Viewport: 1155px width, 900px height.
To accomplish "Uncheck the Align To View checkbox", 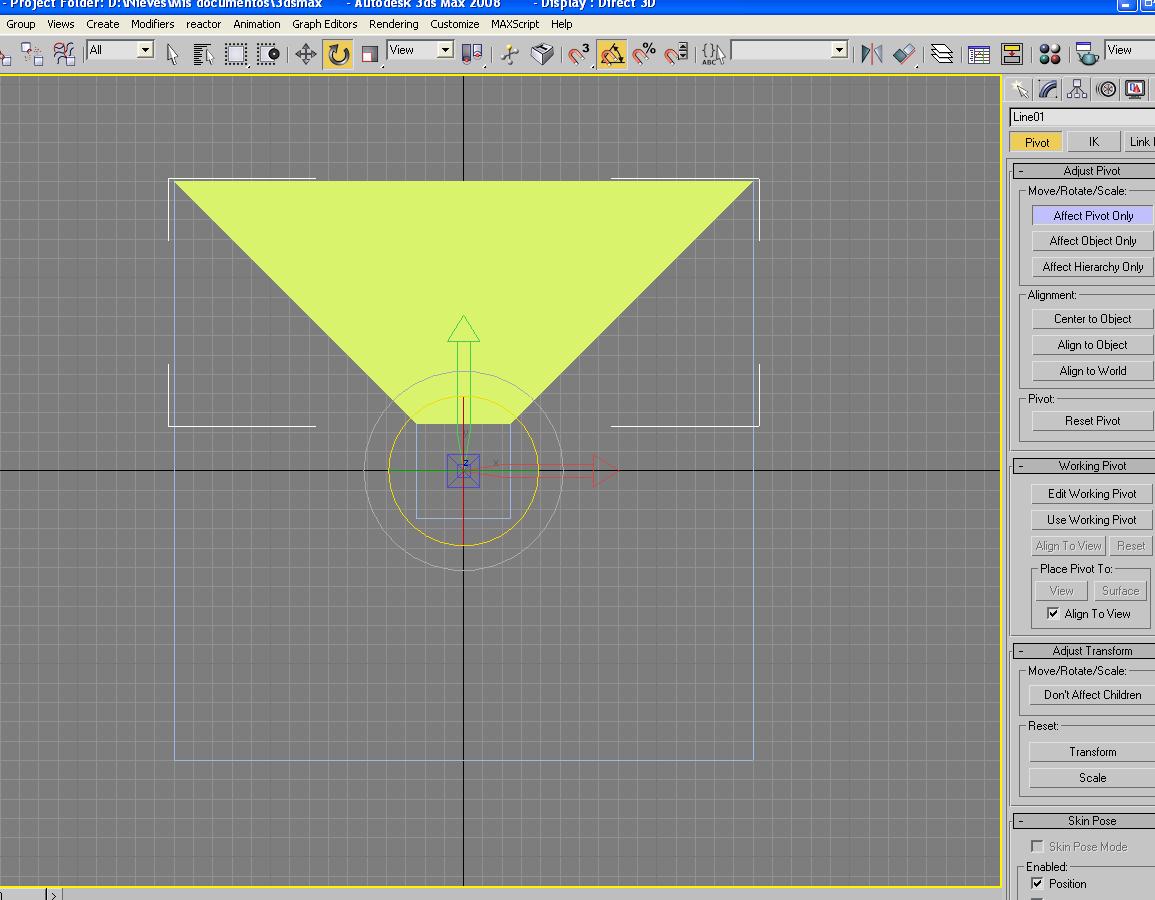I will 1053,614.
